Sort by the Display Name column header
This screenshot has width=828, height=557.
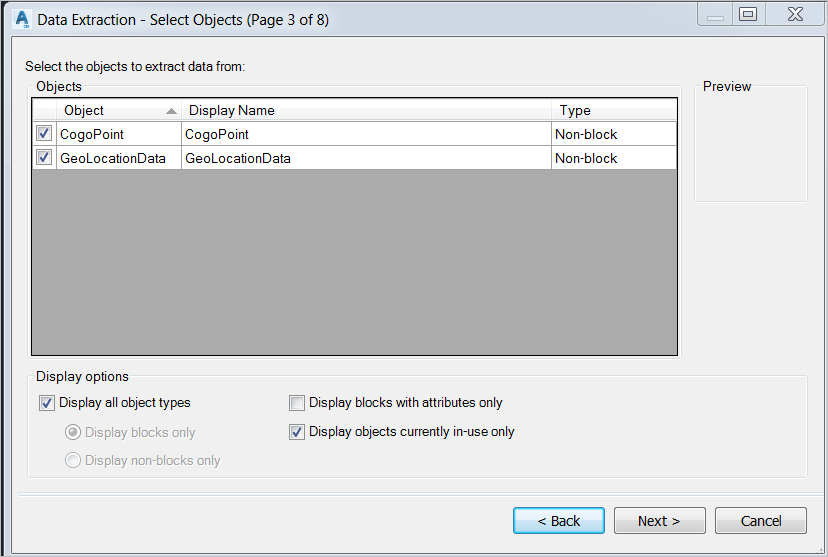(366, 110)
